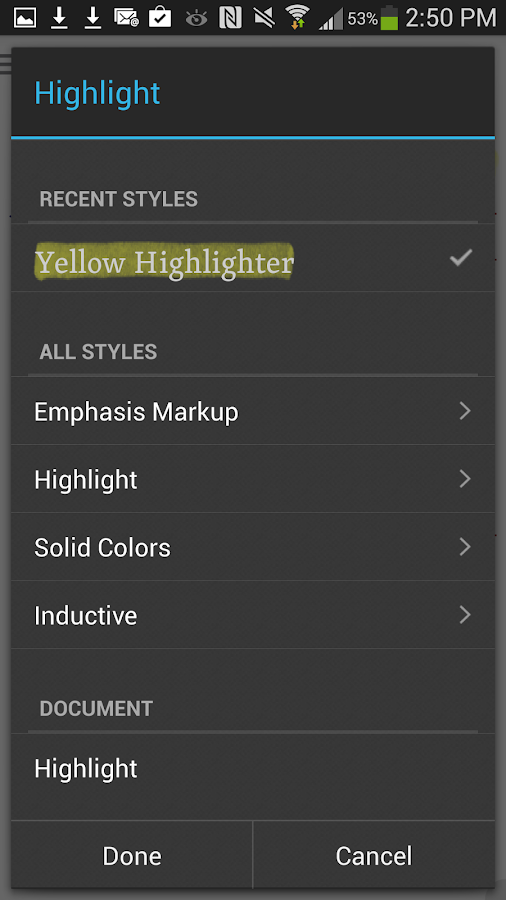Image resolution: width=506 pixels, height=900 pixels.
Task: Expand Emphasis Markup chevron arrow
Action: tap(465, 411)
